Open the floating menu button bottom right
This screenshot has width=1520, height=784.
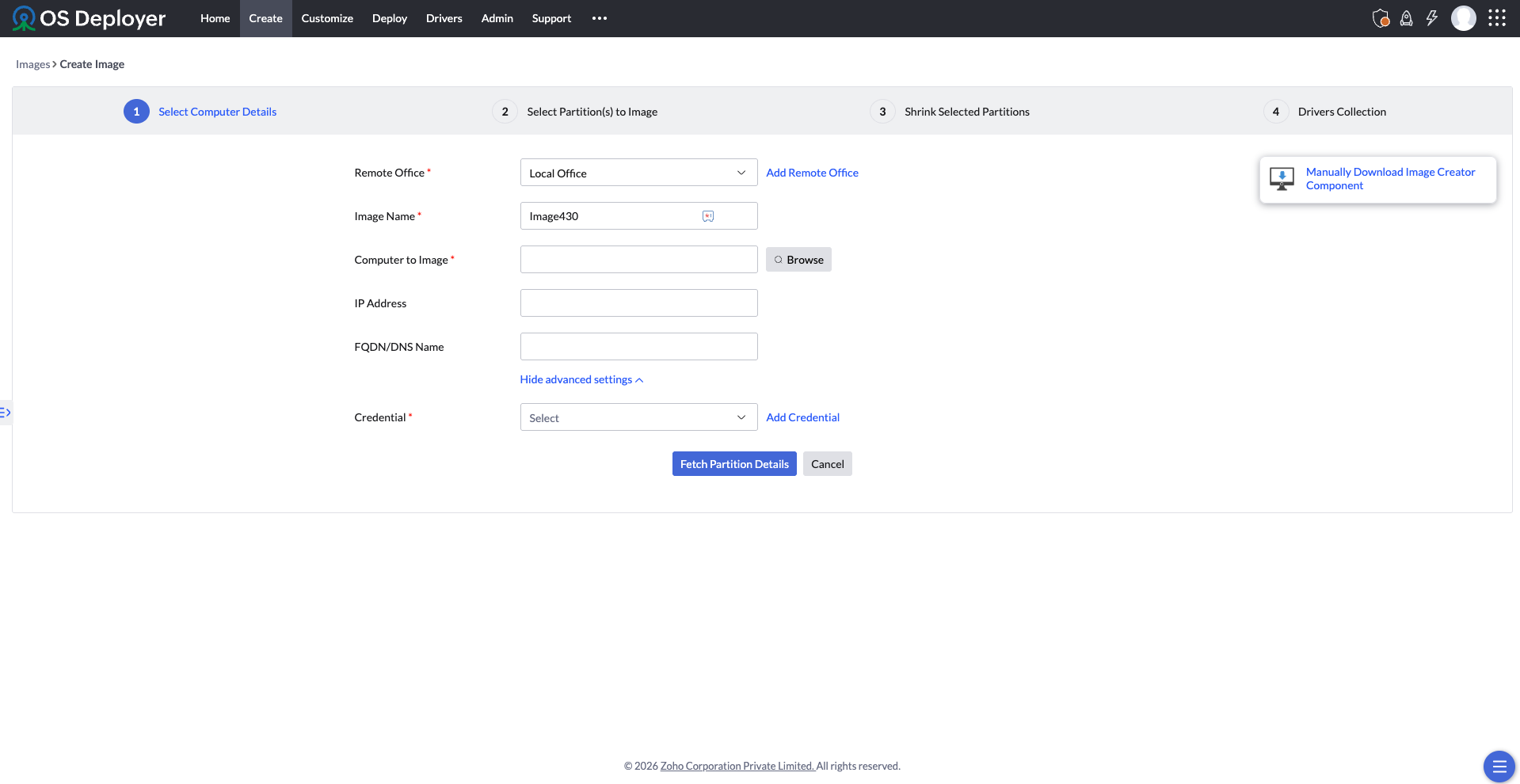[1499, 766]
